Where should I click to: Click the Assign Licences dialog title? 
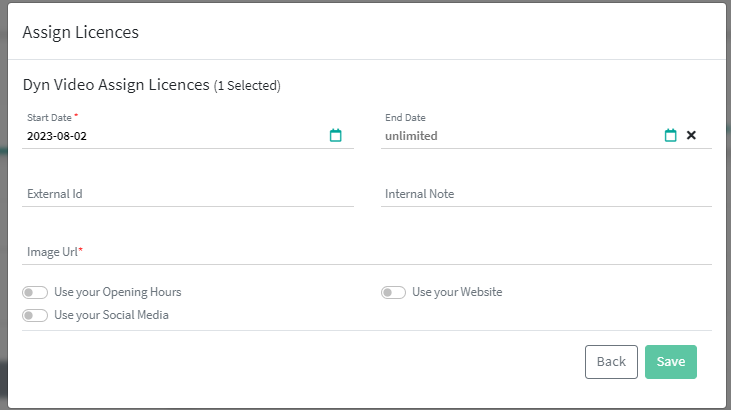(80, 32)
